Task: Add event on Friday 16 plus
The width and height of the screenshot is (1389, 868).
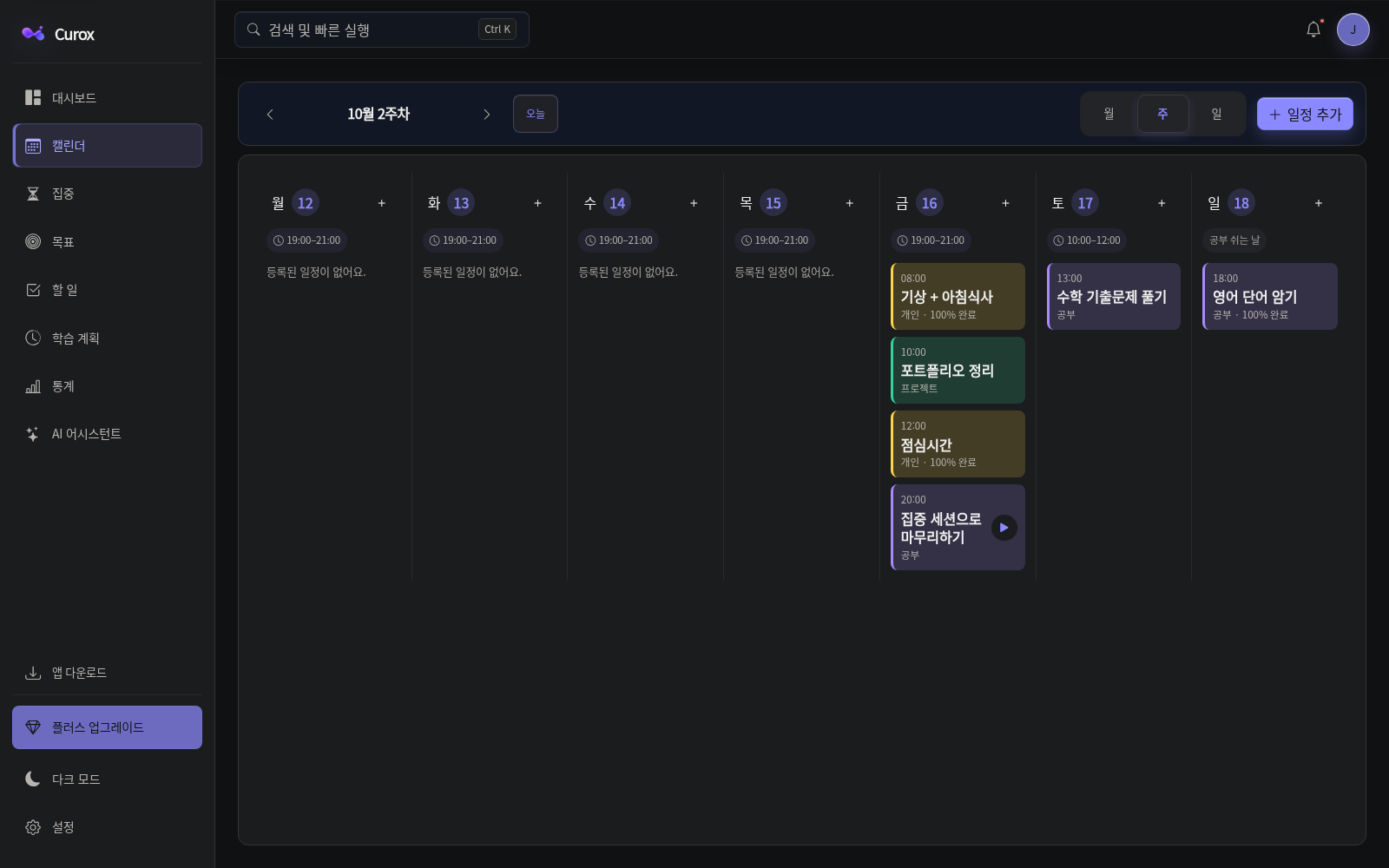Action: 1005,203
